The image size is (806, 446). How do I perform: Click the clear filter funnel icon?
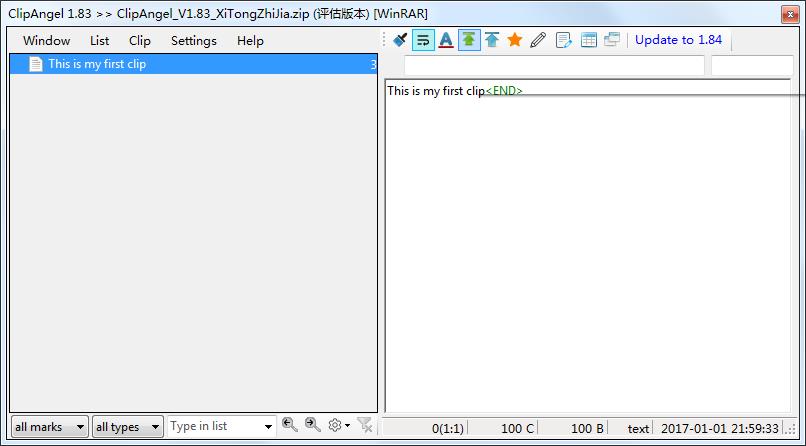(x=364, y=425)
